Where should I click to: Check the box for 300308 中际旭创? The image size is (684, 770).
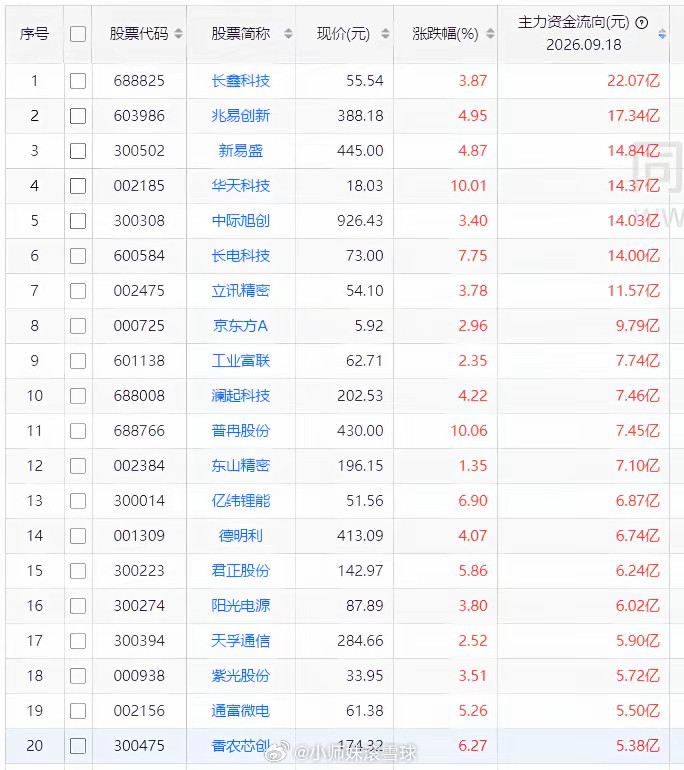coord(78,221)
